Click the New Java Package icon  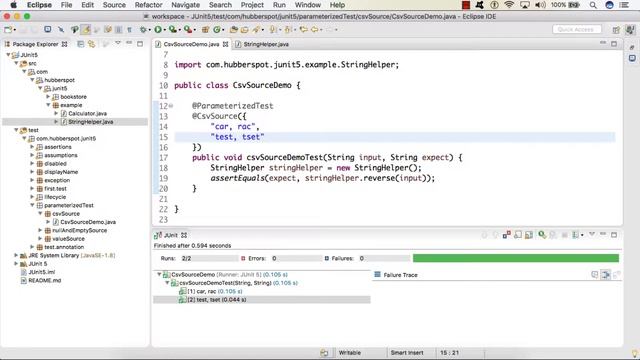click(205, 29)
